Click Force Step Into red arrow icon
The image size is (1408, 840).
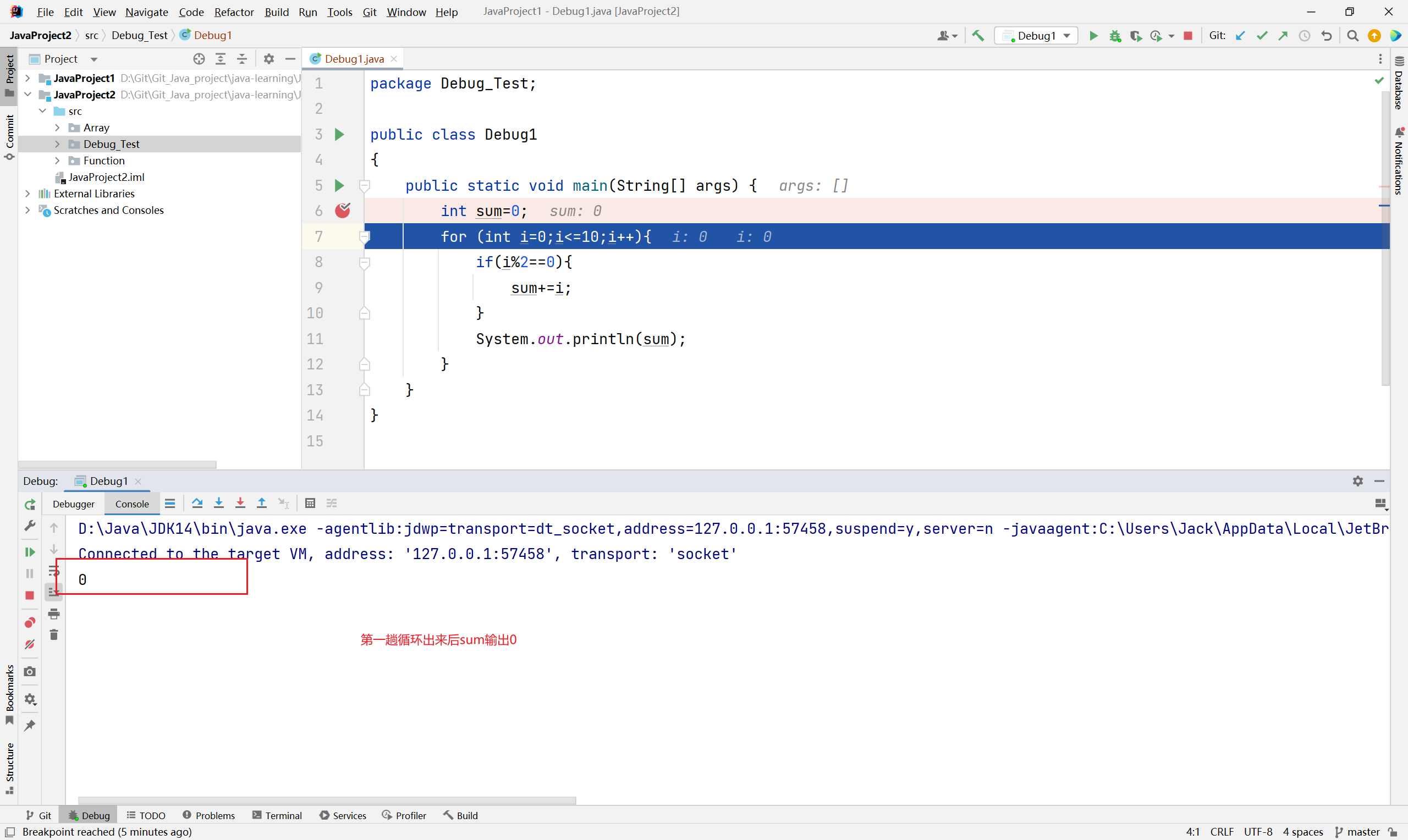tap(240, 502)
